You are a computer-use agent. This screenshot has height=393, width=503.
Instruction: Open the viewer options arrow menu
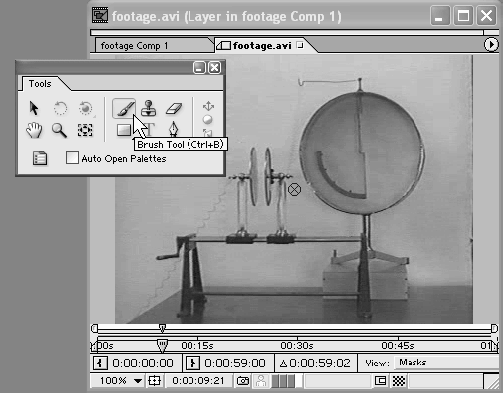click(491, 45)
